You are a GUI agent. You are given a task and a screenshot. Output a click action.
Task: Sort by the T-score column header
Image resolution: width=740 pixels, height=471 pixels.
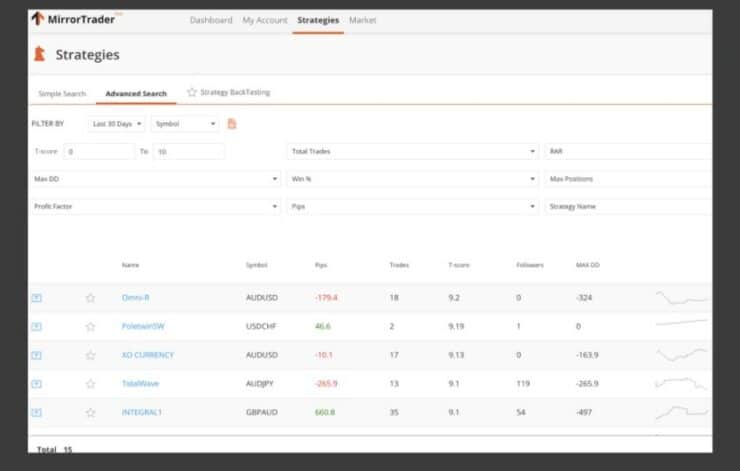click(459, 265)
